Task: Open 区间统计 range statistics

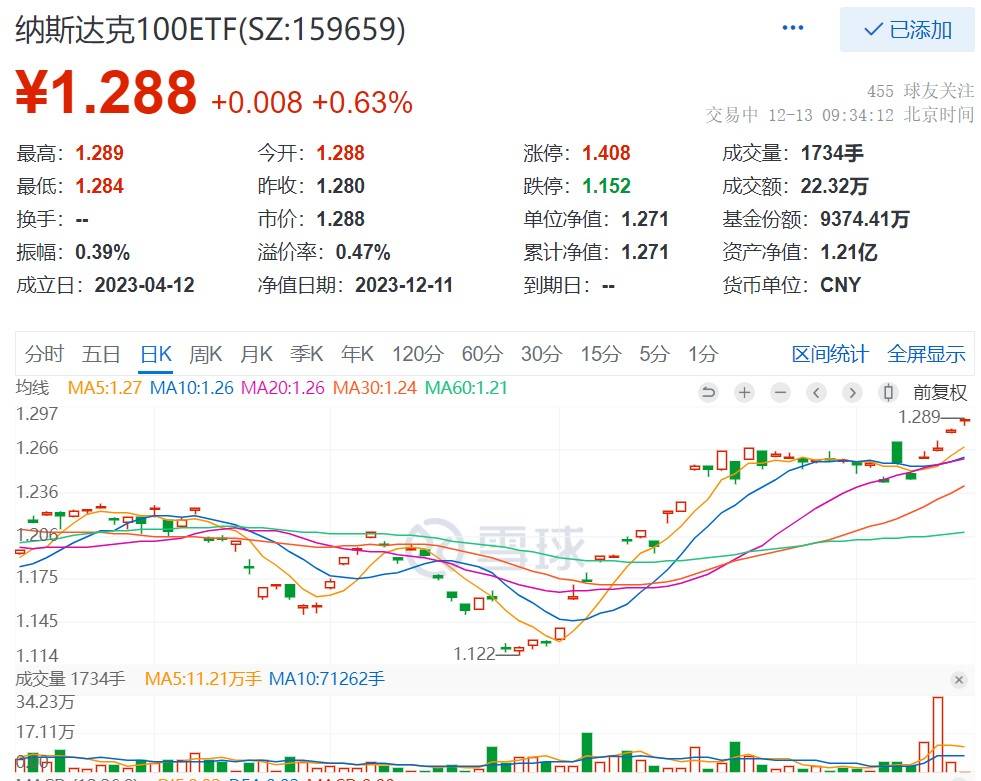Action: coord(830,354)
